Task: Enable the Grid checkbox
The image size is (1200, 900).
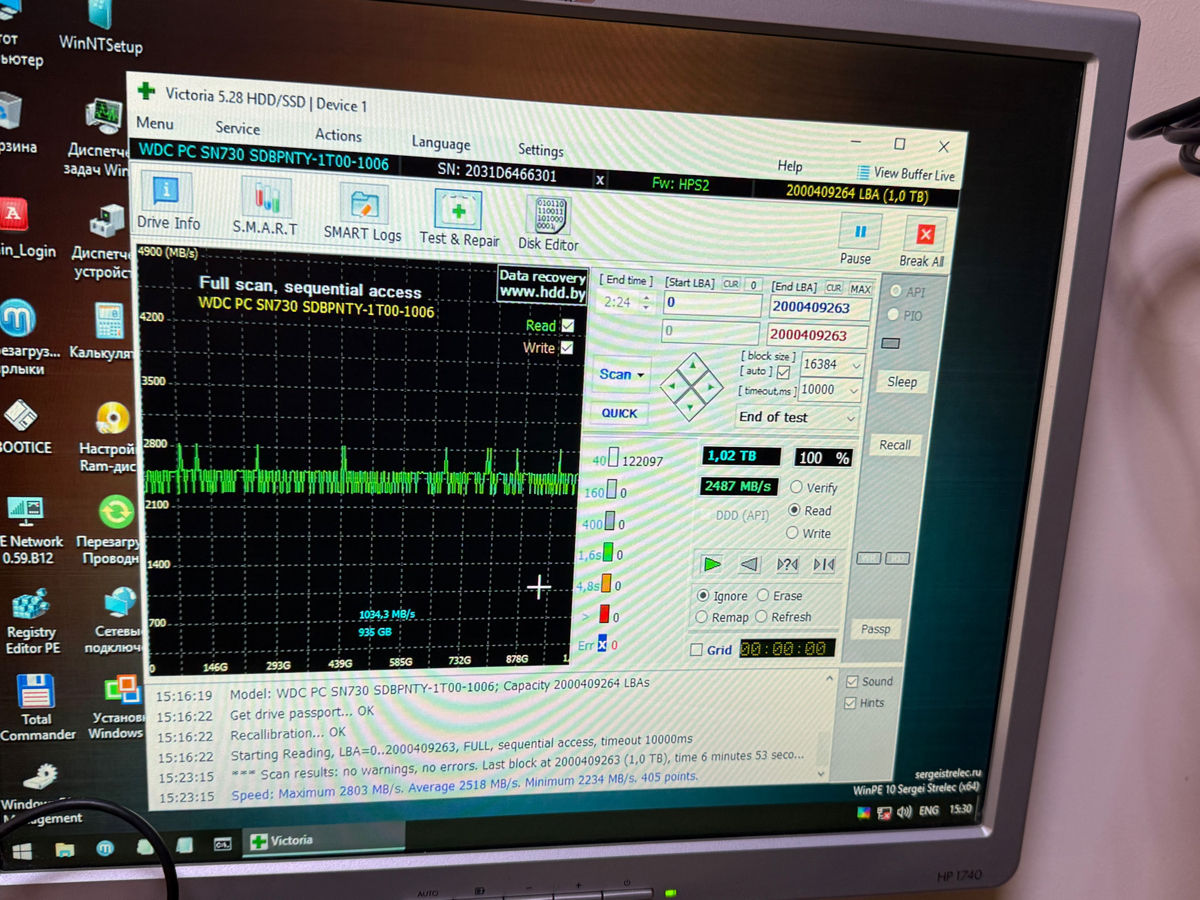Action: (x=696, y=650)
